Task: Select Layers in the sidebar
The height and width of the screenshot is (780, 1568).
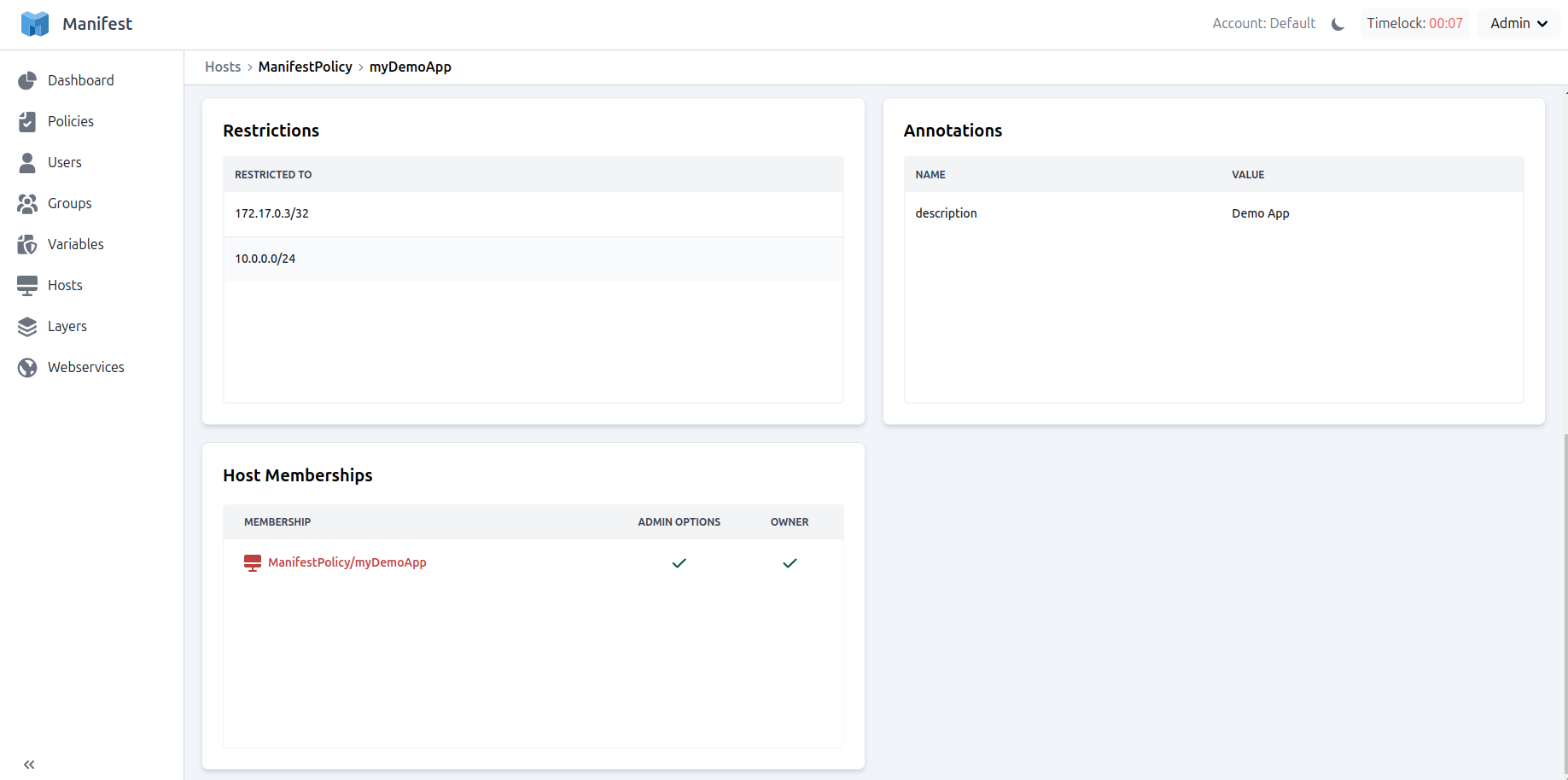Action: coord(67,326)
